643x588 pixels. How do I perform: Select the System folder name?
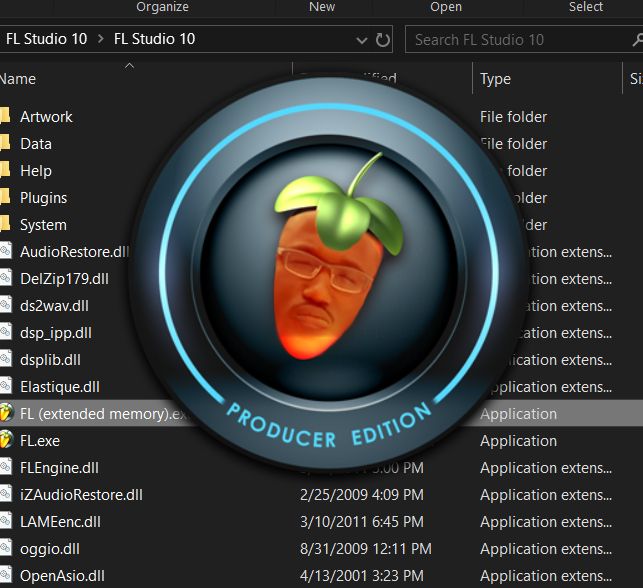coord(43,225)
